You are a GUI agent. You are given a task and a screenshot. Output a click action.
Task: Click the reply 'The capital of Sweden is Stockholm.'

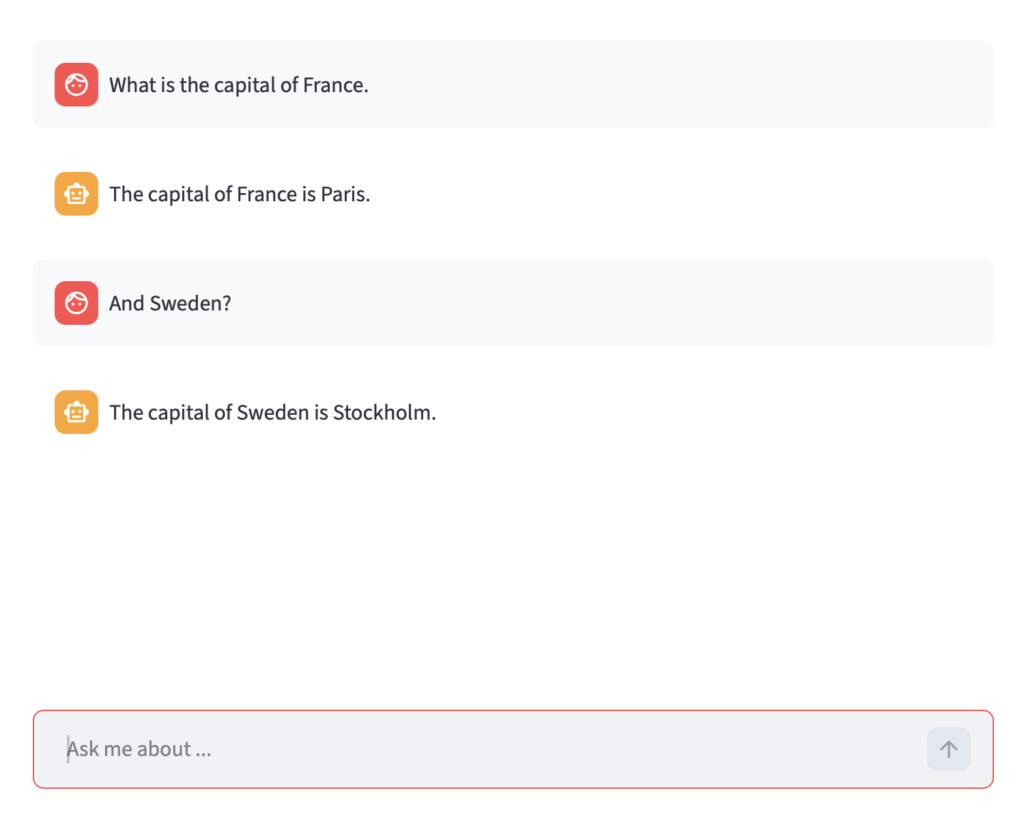[x=272, y=412]
